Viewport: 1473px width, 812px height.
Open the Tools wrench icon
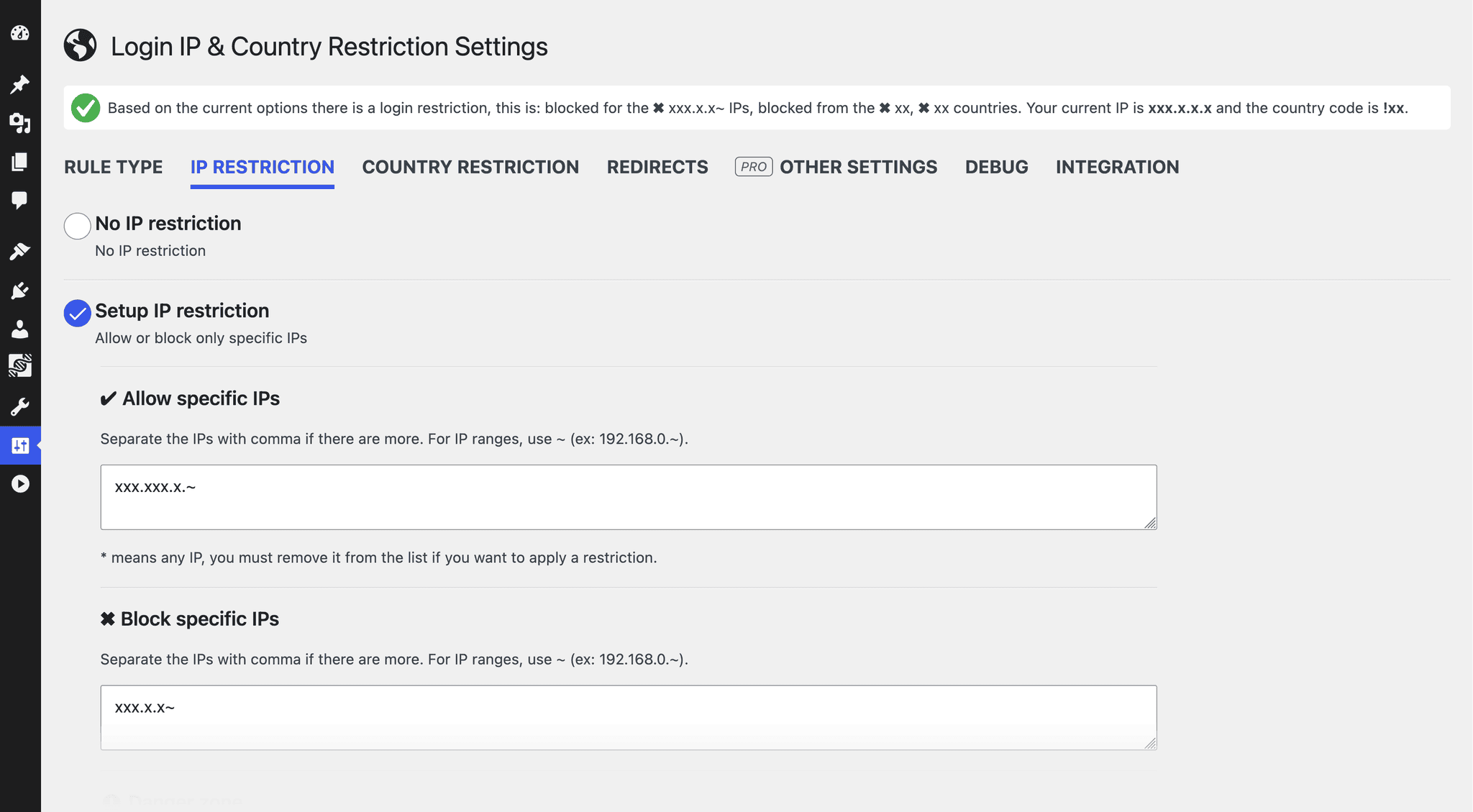click(20, 407)
